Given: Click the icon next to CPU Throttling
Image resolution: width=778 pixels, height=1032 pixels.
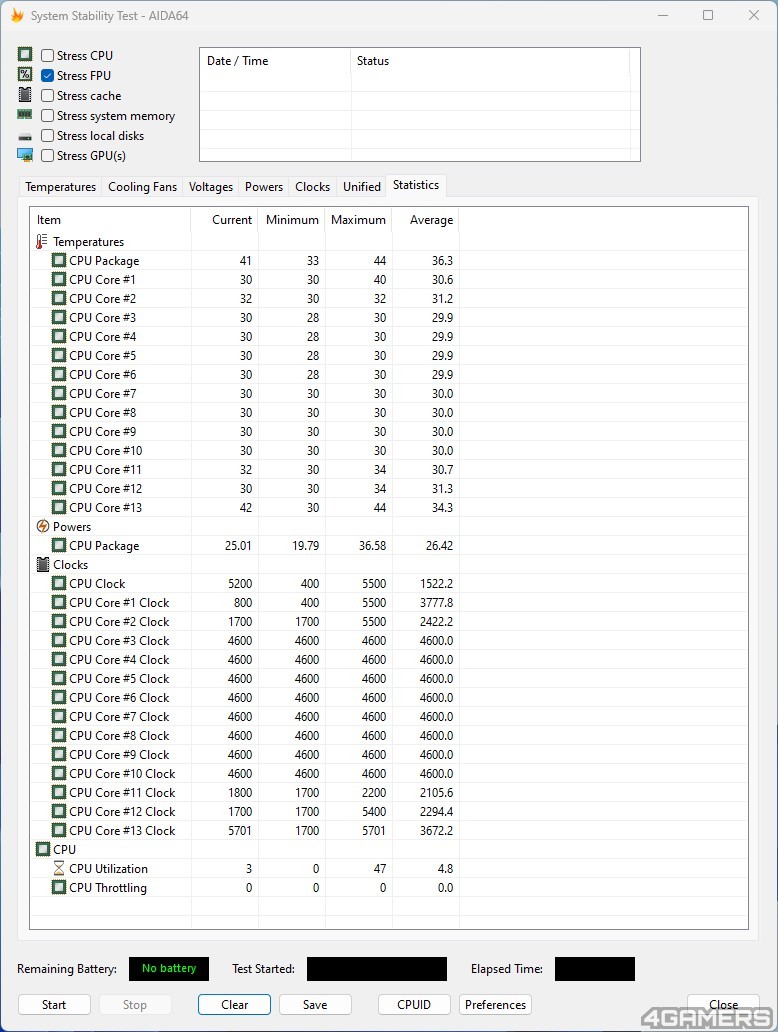Looking at the screenshot, I should (x=59, y=888).
